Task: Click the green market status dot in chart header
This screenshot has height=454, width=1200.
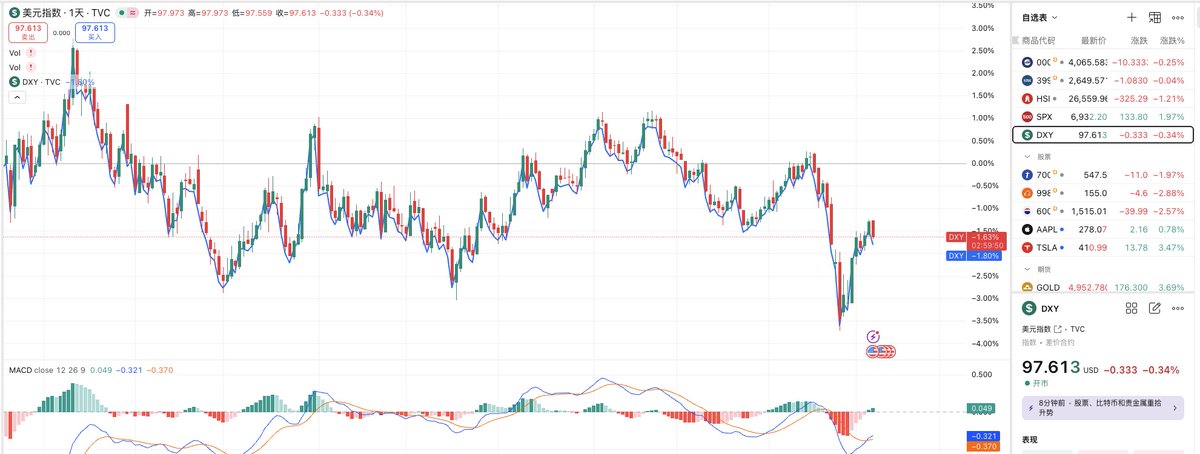Action: click(x=120, y=12)
